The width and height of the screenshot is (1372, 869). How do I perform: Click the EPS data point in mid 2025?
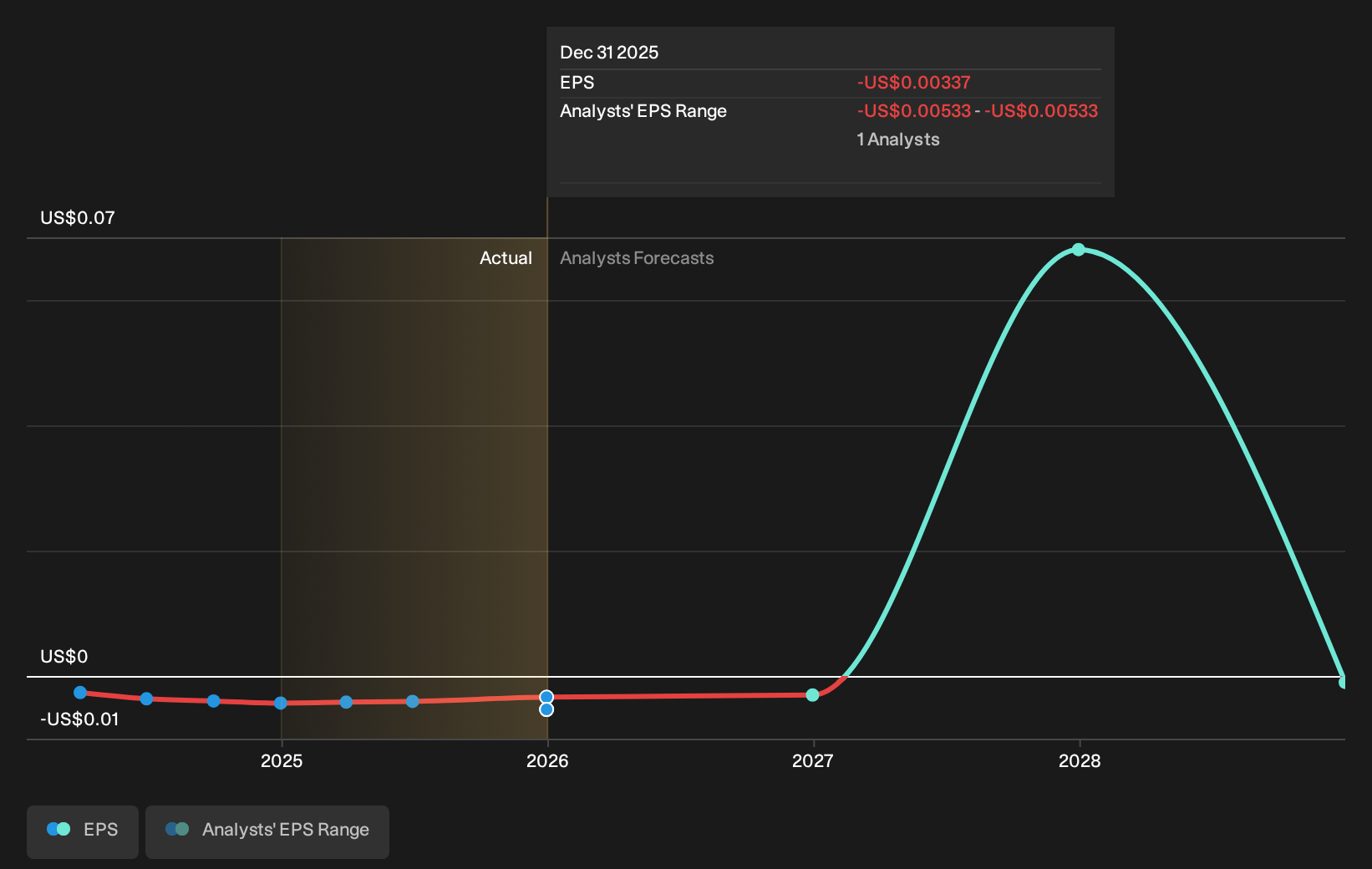(412, 701)
